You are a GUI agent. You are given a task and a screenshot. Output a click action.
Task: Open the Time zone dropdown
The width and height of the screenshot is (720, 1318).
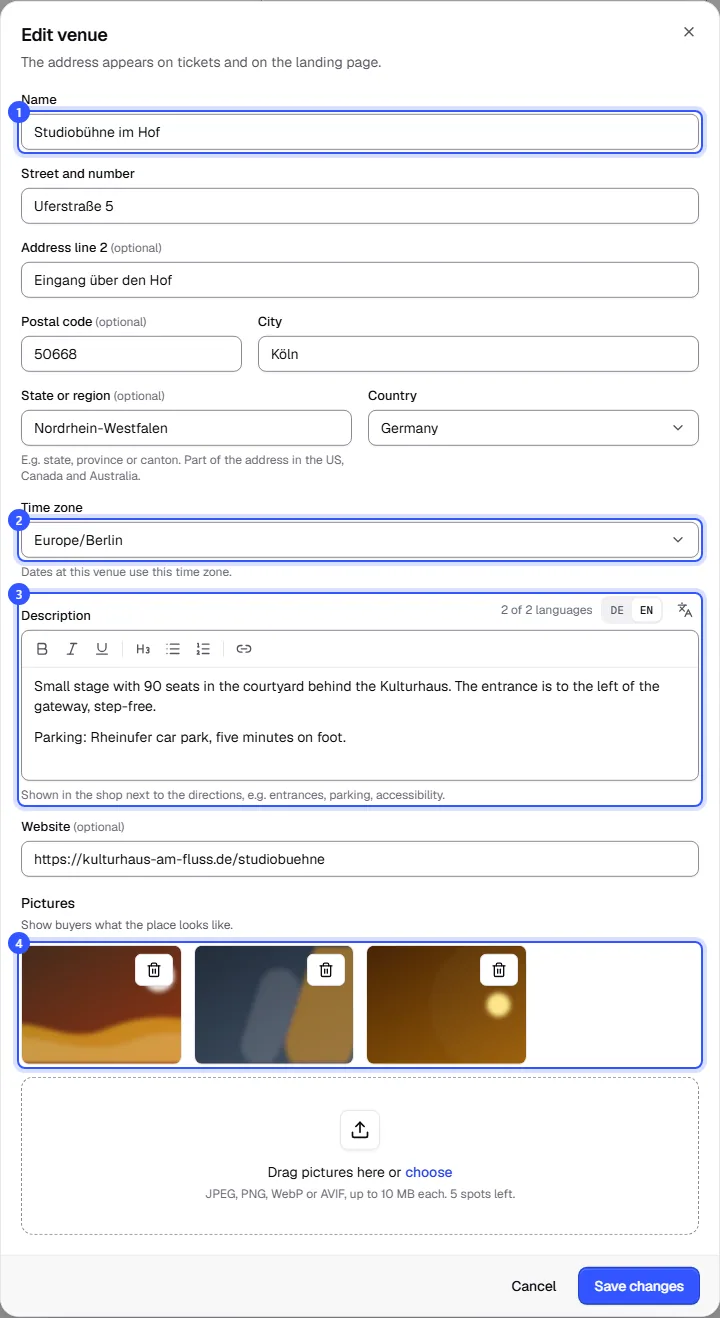(x=360, y=540)
